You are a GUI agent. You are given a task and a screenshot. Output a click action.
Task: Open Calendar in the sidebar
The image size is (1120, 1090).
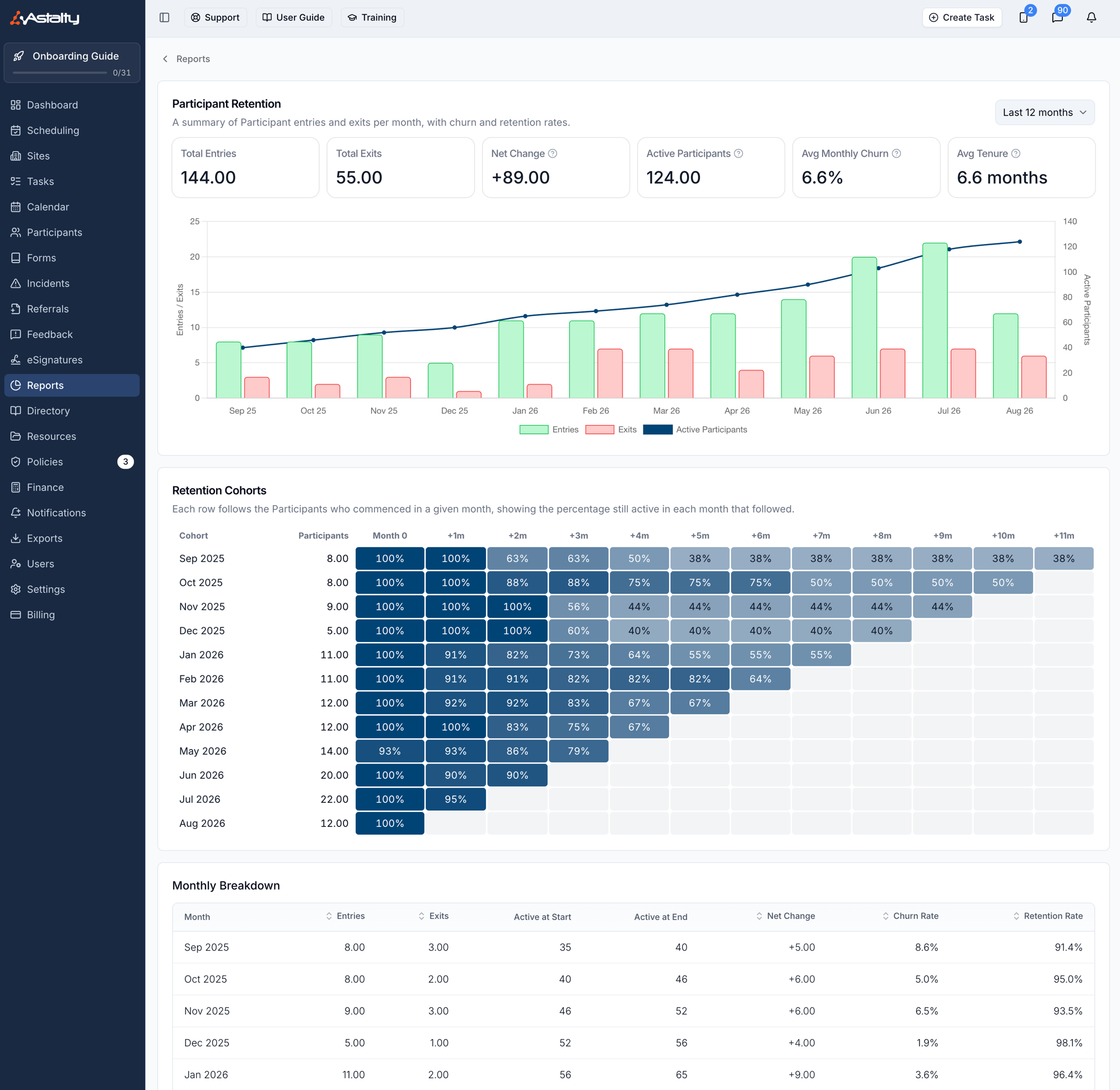[x=72, y=207]
